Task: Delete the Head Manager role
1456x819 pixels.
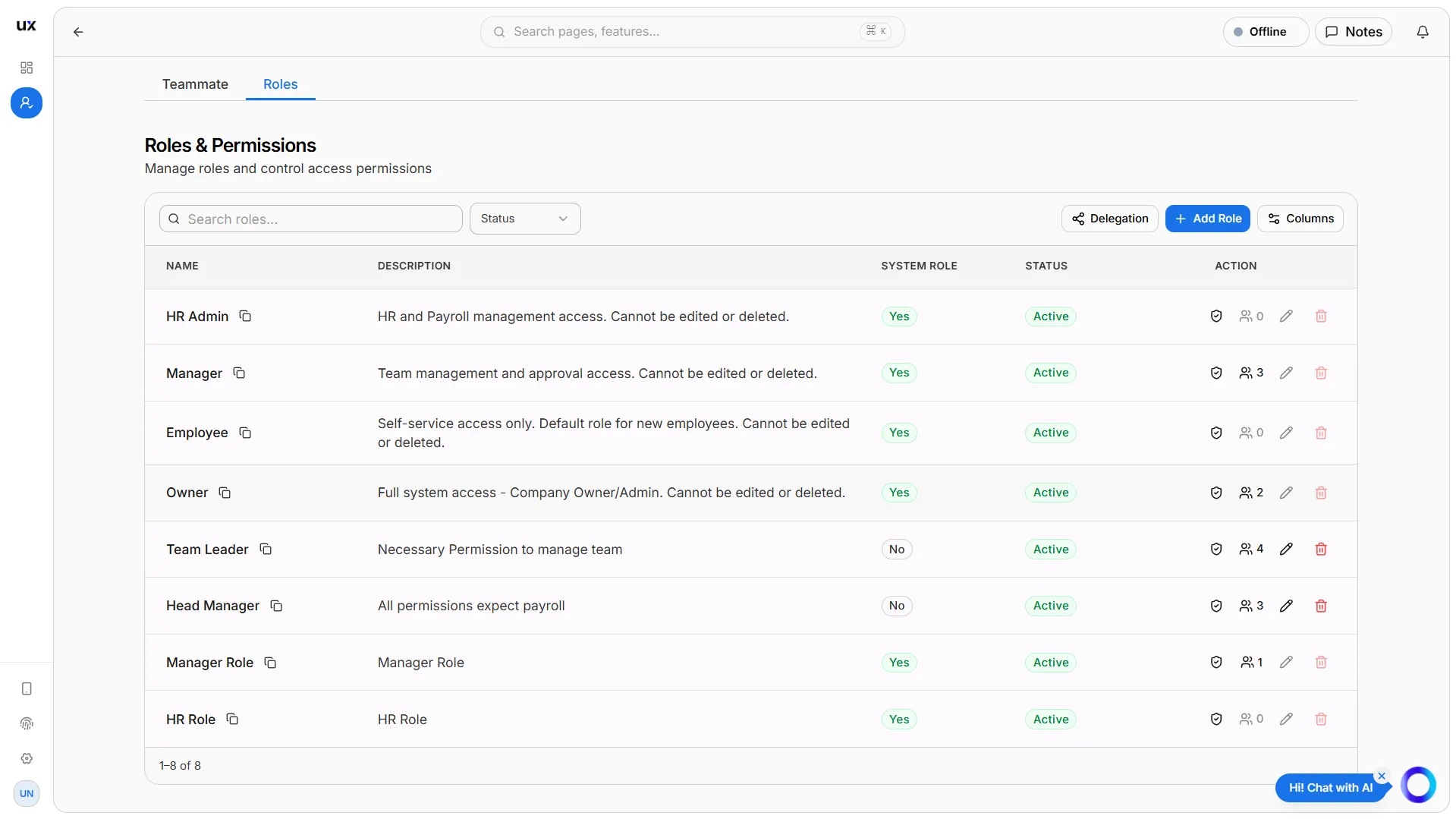Action: (1321, 606)
